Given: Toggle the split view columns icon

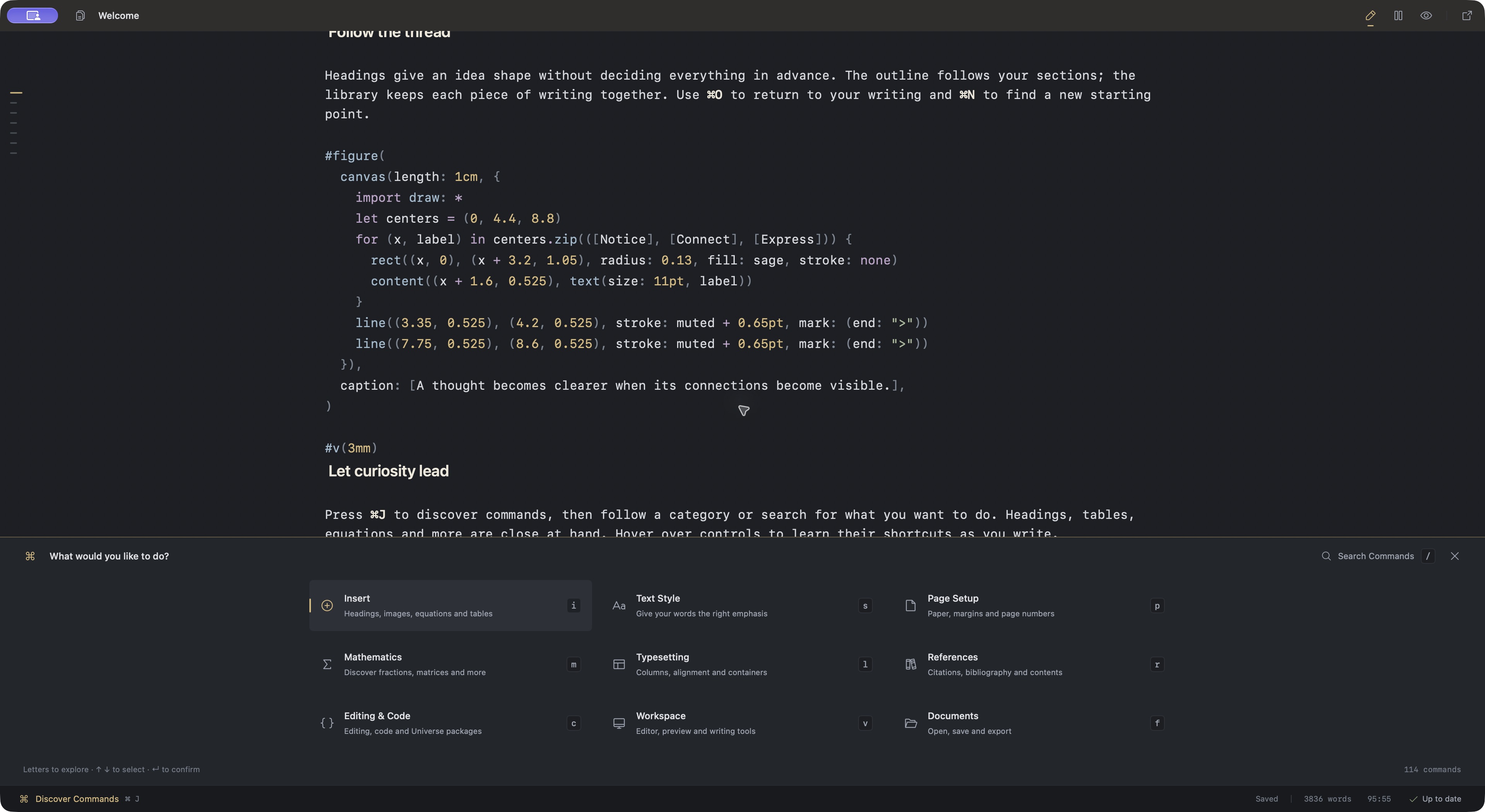Looking at the screenshot, I should 1398,15.
